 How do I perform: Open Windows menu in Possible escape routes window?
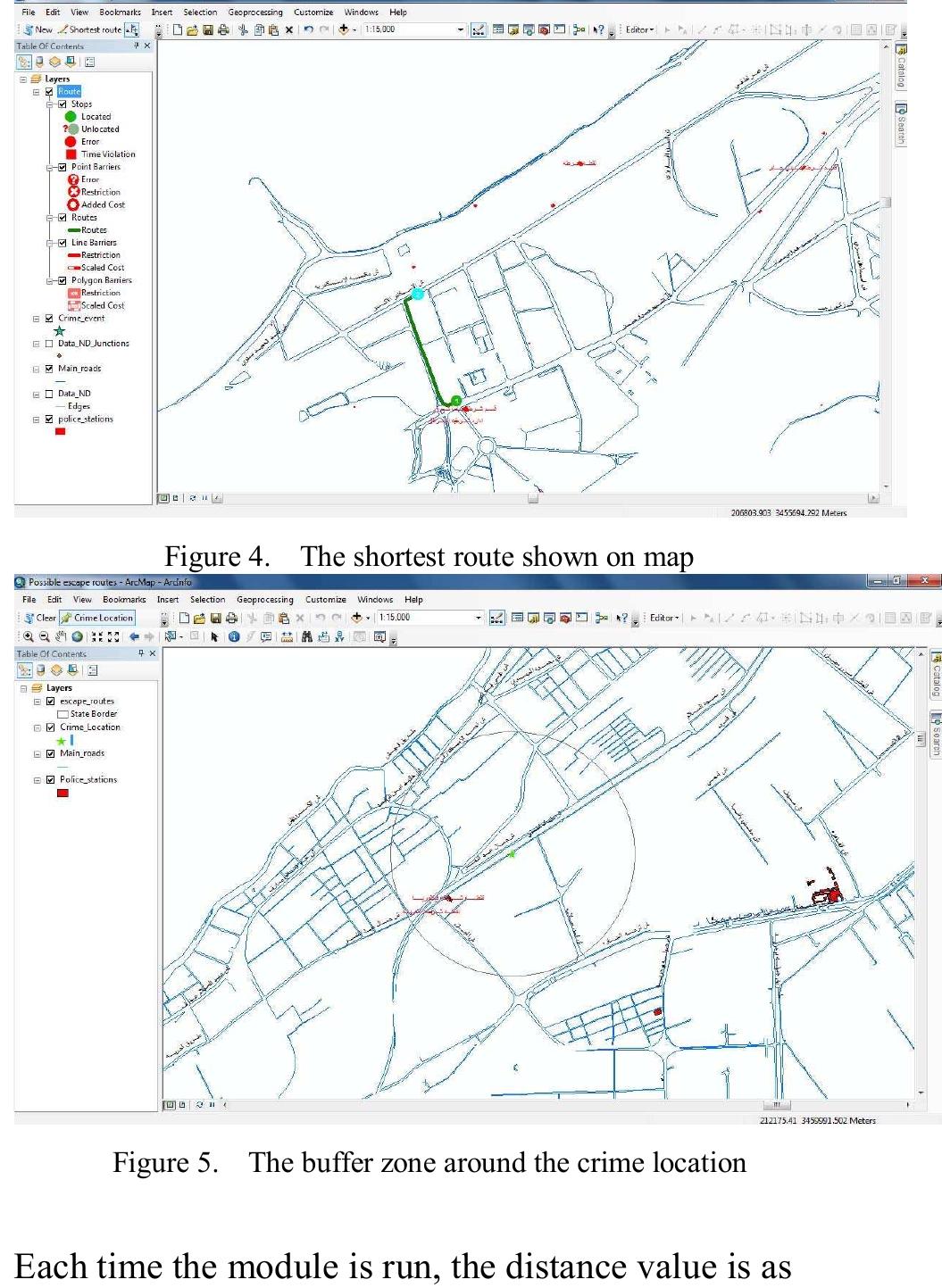coord(375,600)
